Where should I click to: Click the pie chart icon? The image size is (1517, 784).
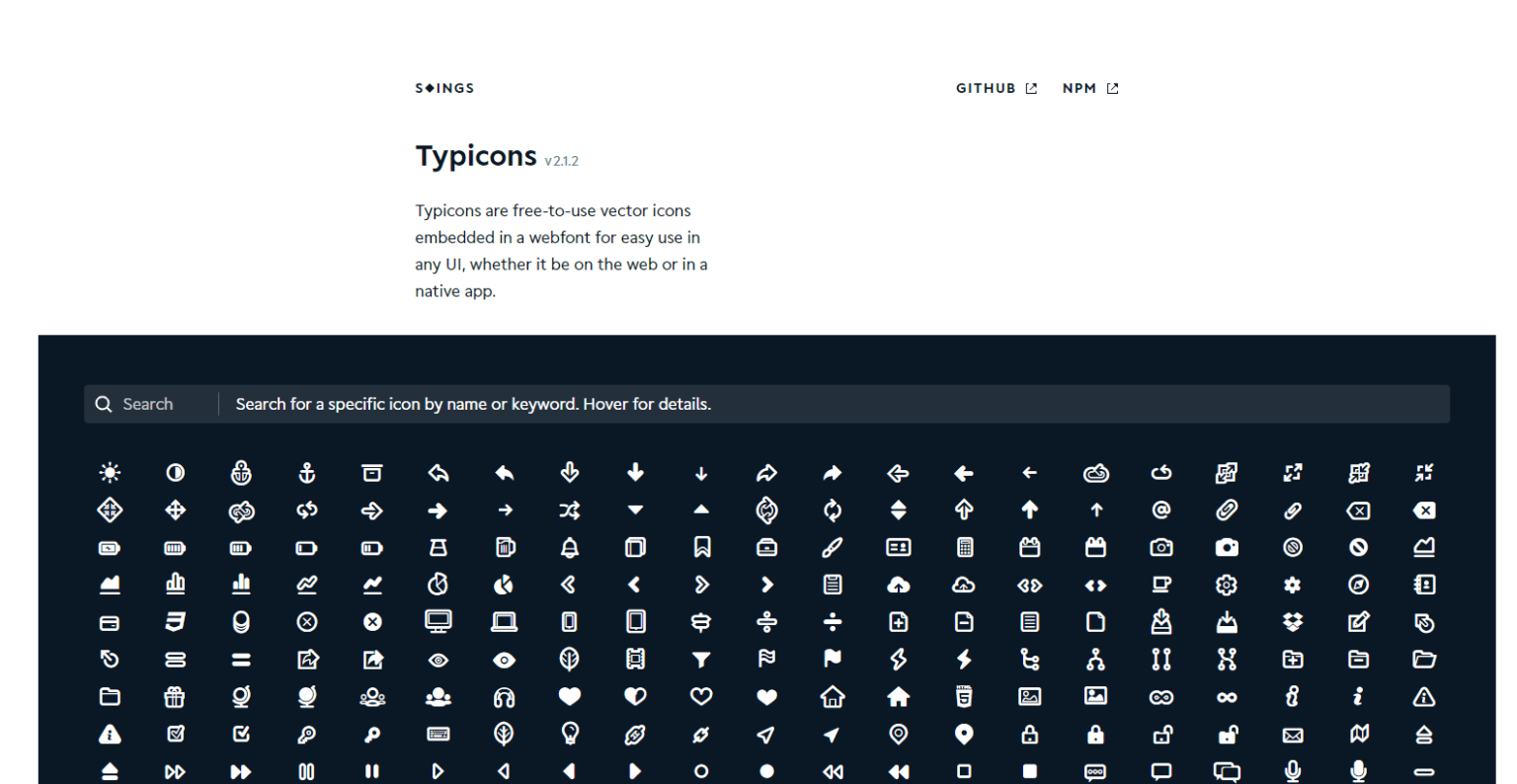(x=438, y=584)
